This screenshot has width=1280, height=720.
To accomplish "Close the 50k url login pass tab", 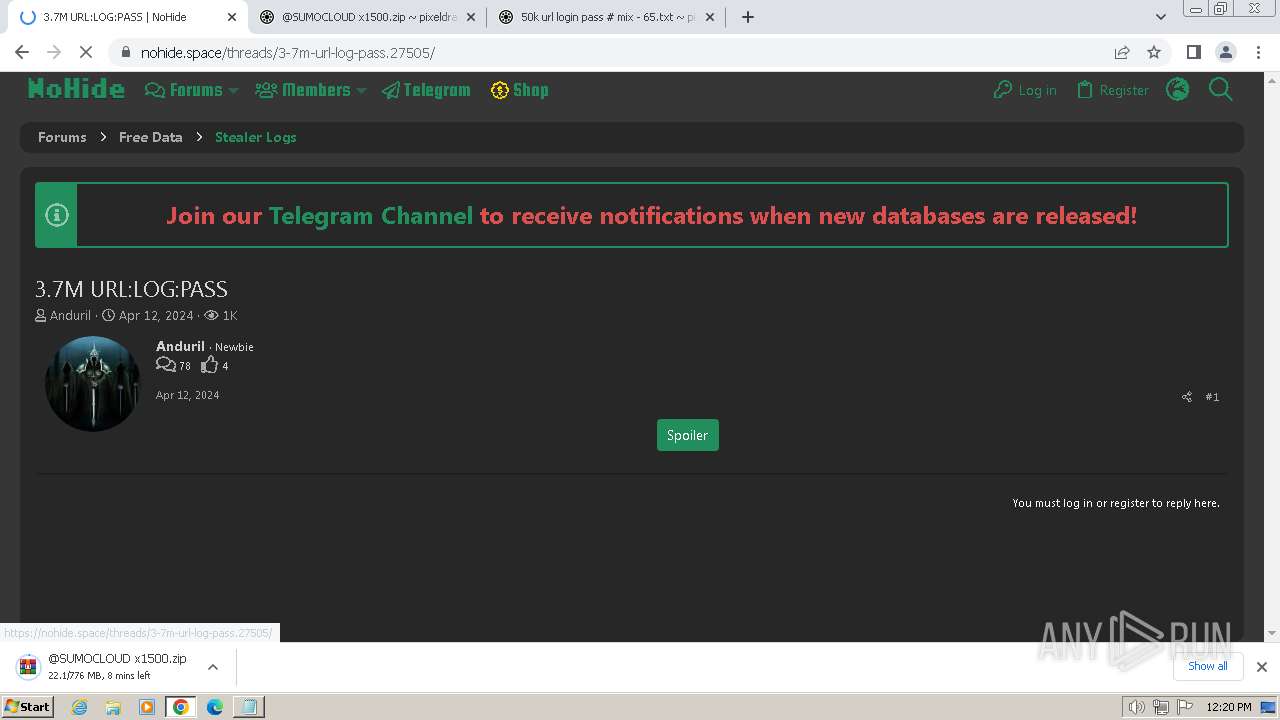I will [x=710, y=17].
